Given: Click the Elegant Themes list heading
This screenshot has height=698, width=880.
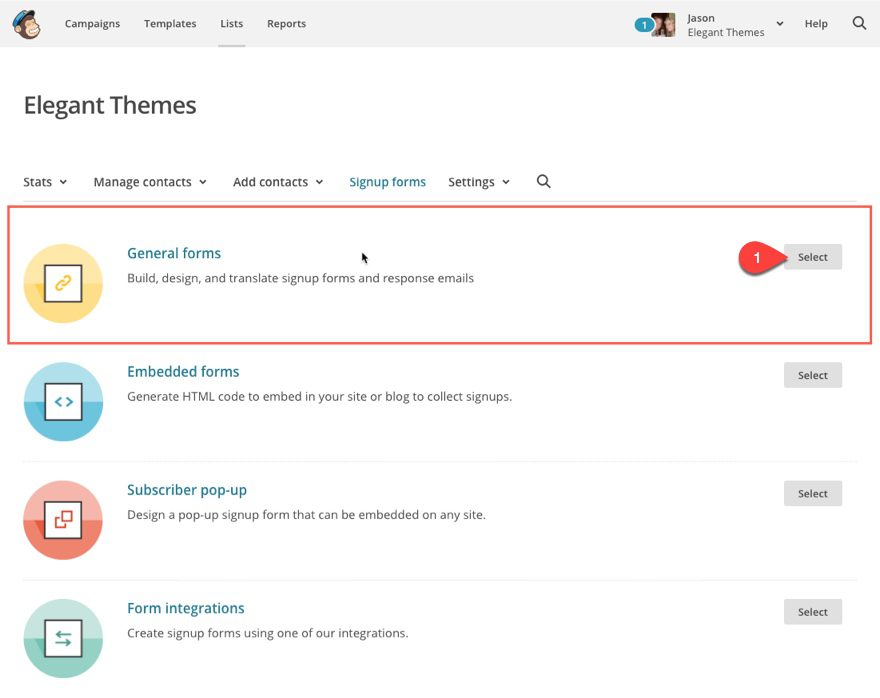Looking at the screenshot, I should coord(110,105).
